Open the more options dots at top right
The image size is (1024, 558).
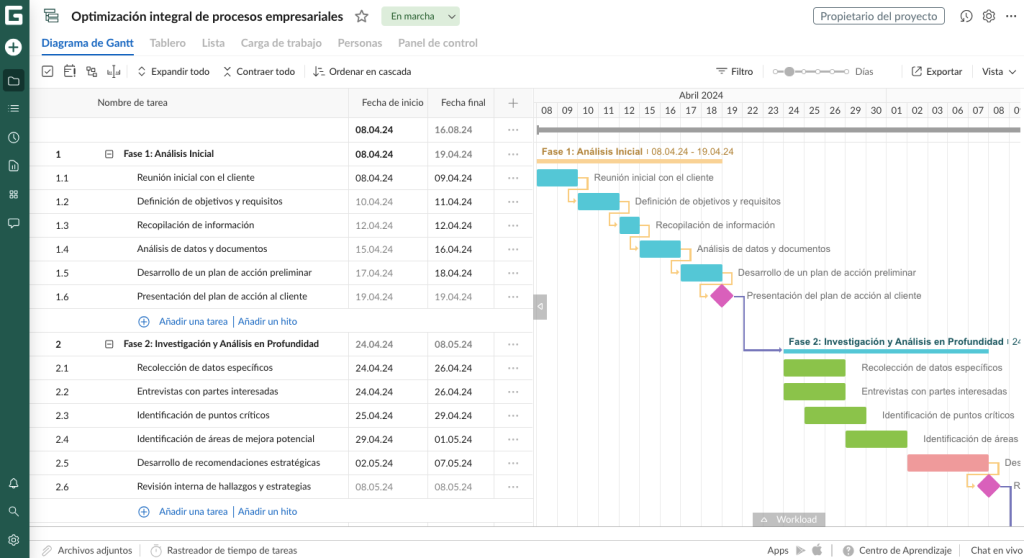coord(1011,16)
